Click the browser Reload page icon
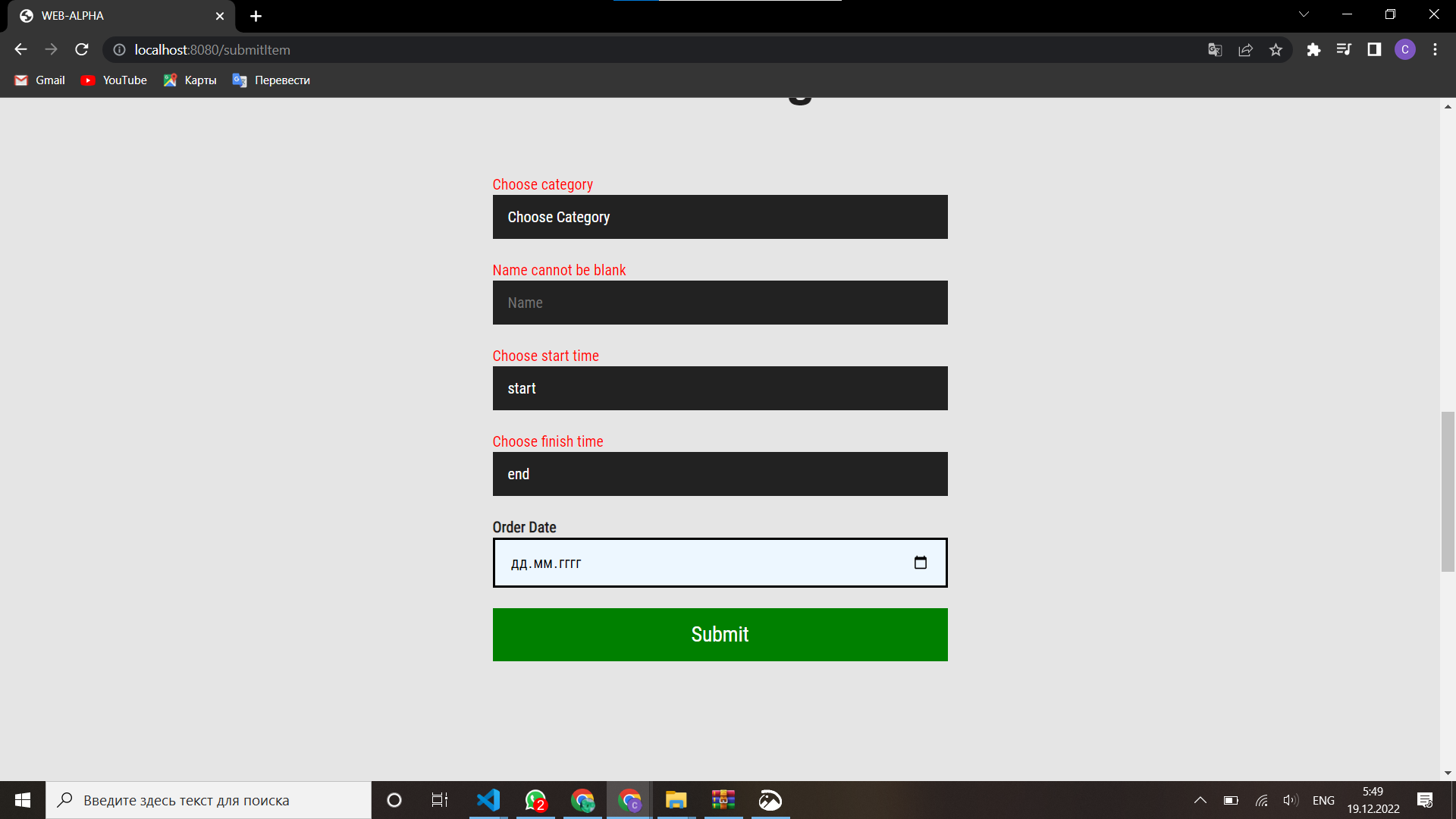 (x=82, y=50)
